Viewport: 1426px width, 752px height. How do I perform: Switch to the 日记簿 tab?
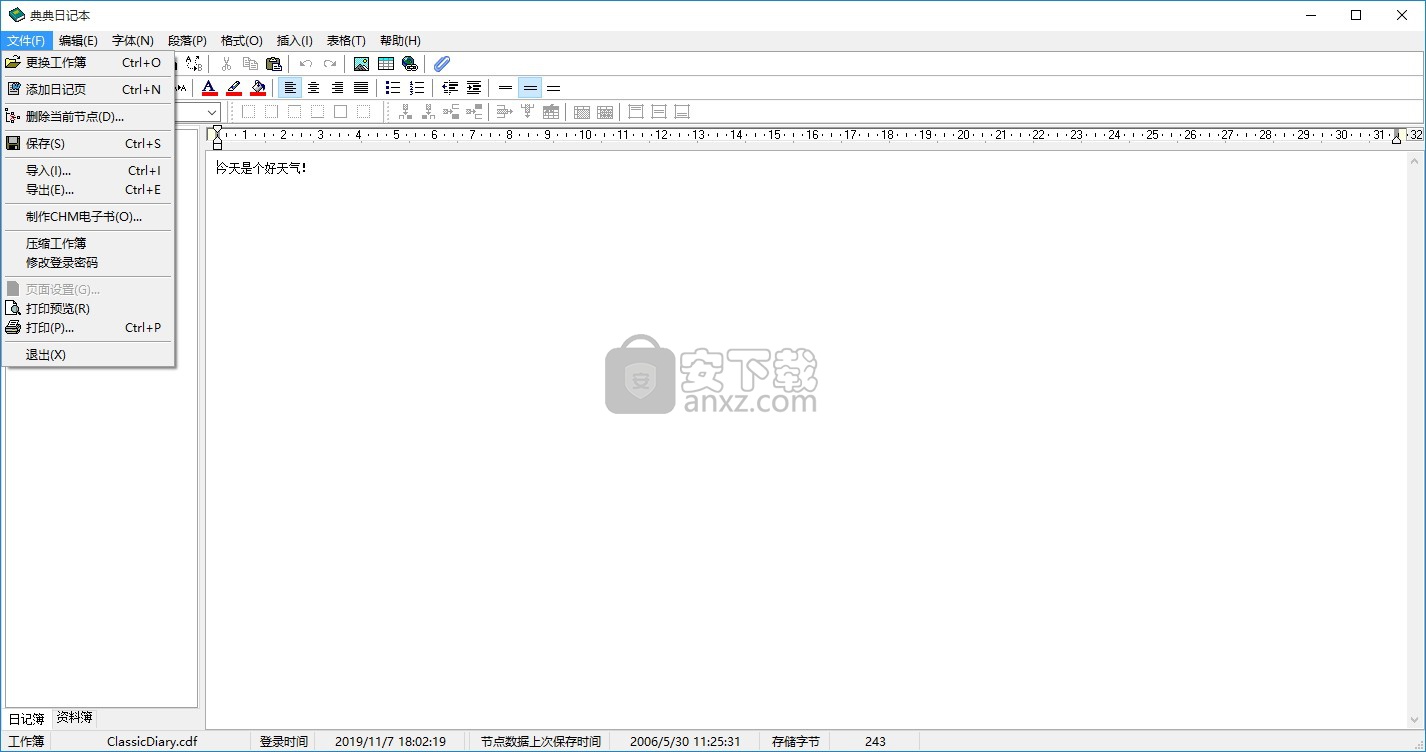[26, 719]
